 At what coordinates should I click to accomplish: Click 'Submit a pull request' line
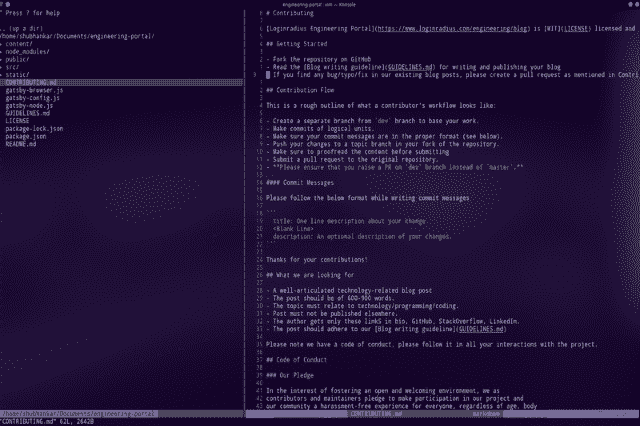click(352, 160)
